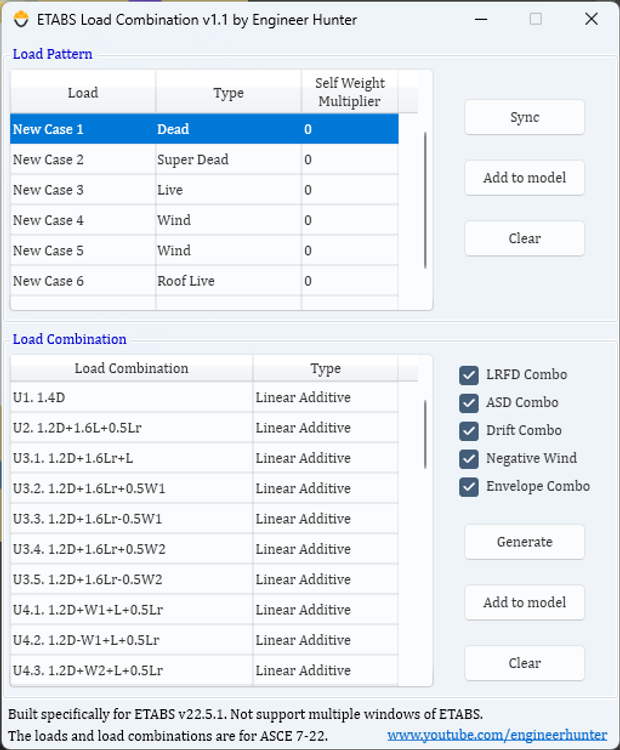Click Add to model in Load Pattern
Screen dimensions: 620x750
[x=524, y=178]
